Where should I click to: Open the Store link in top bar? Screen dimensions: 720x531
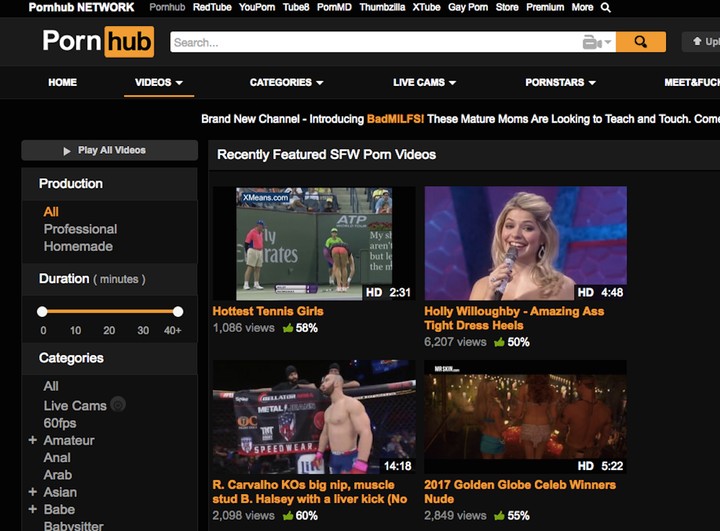pos(507,7)
